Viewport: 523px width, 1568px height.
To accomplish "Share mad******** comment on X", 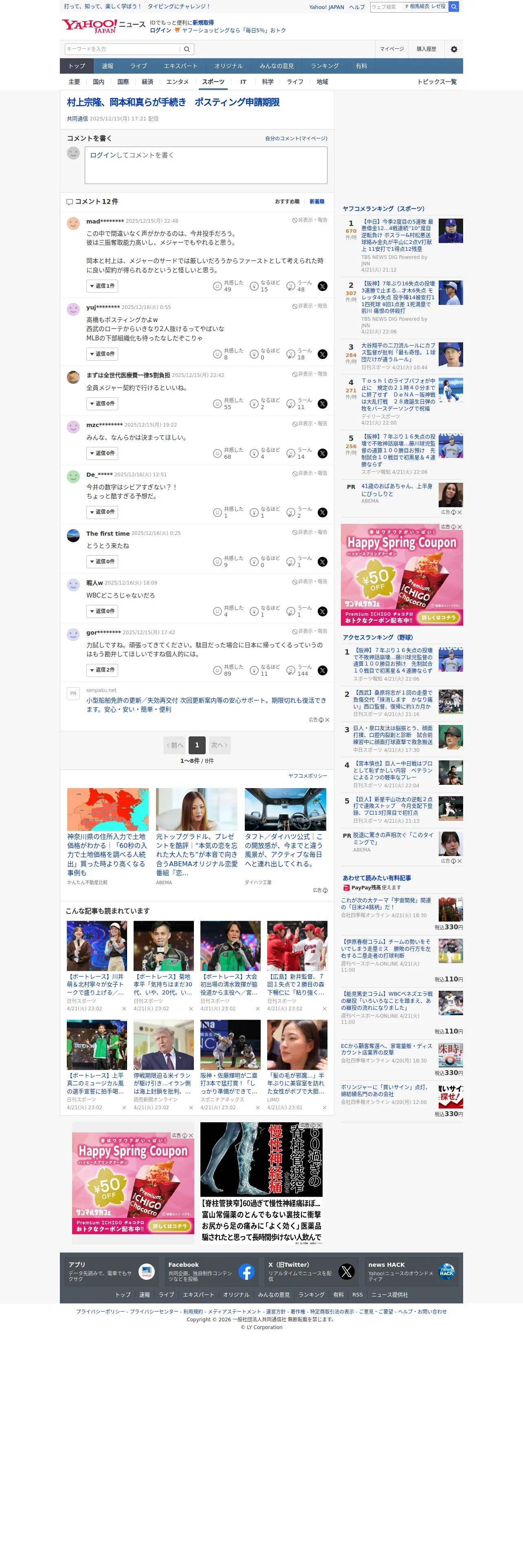I will click(x=323, y=286).
